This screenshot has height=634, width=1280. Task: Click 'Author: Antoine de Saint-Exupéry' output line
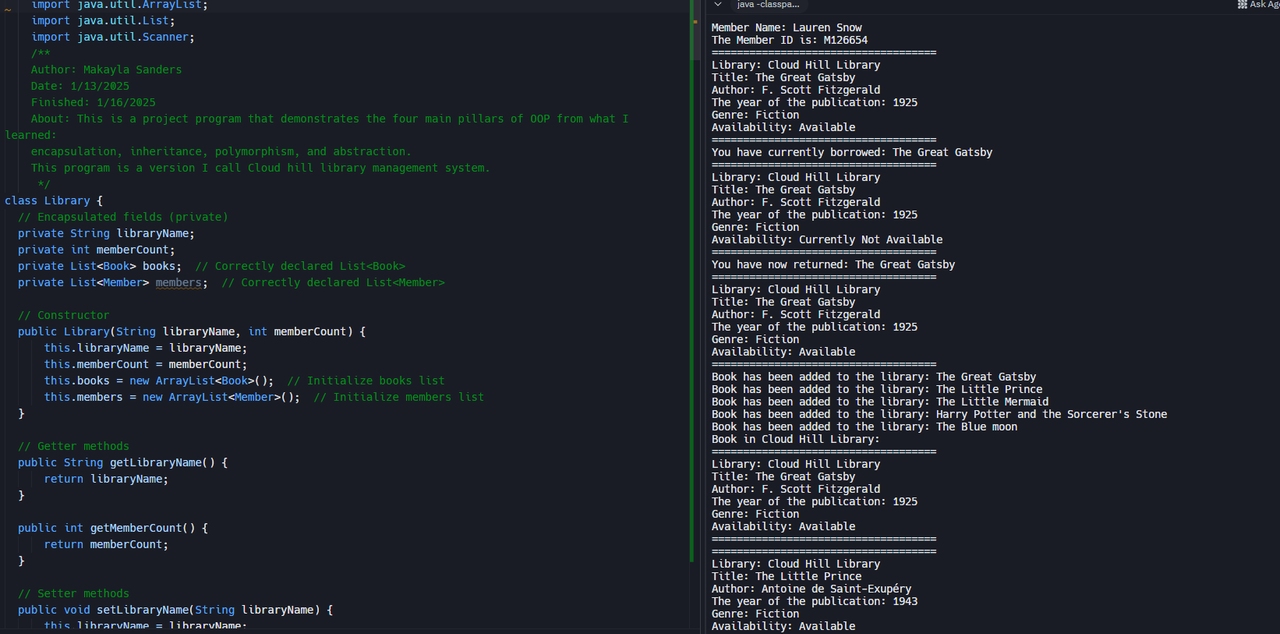pos(811,589)
